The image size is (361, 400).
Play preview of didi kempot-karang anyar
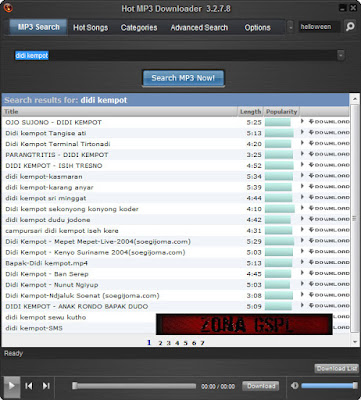coord(302,187)
